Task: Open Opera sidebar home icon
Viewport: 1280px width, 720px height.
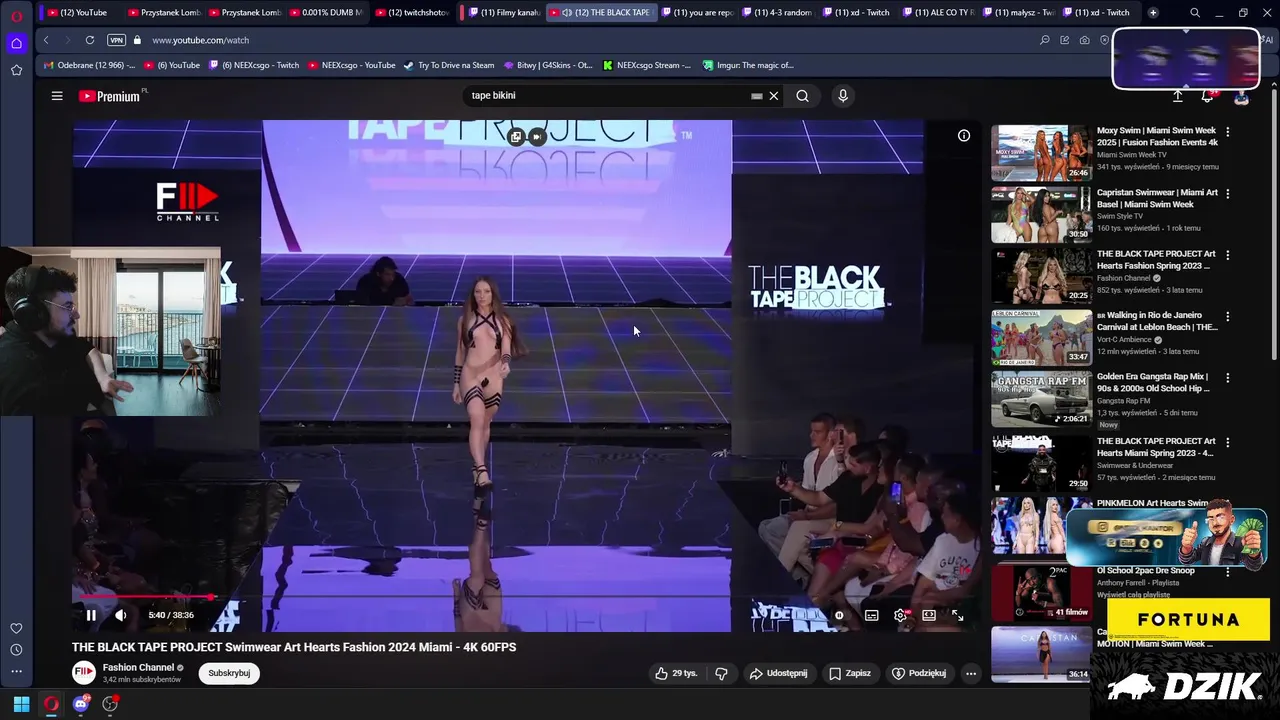Action: [x=16, y=43]
